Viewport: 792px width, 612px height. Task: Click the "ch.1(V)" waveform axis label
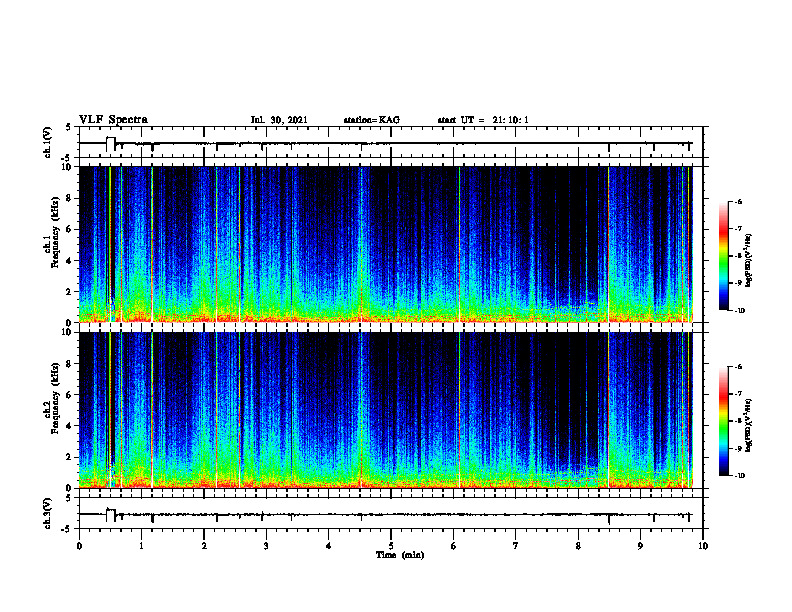pyautogui.click(x=47, y=142)
